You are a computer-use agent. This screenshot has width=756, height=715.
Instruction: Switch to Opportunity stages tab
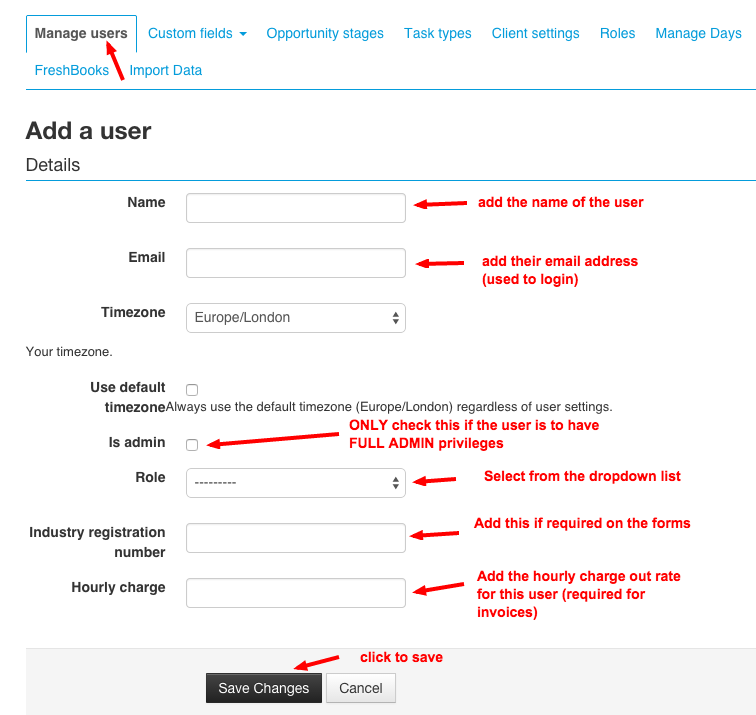(325, 33)
